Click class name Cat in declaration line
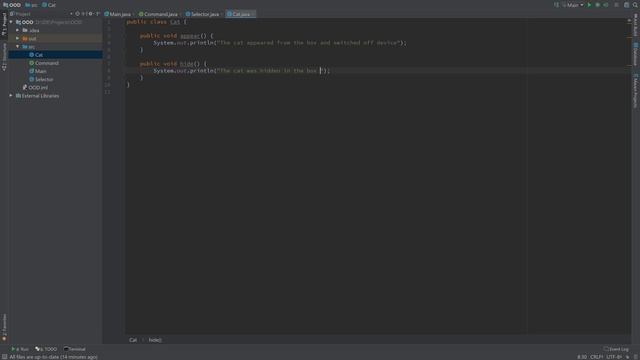640x360 pixels. (175, 22)
